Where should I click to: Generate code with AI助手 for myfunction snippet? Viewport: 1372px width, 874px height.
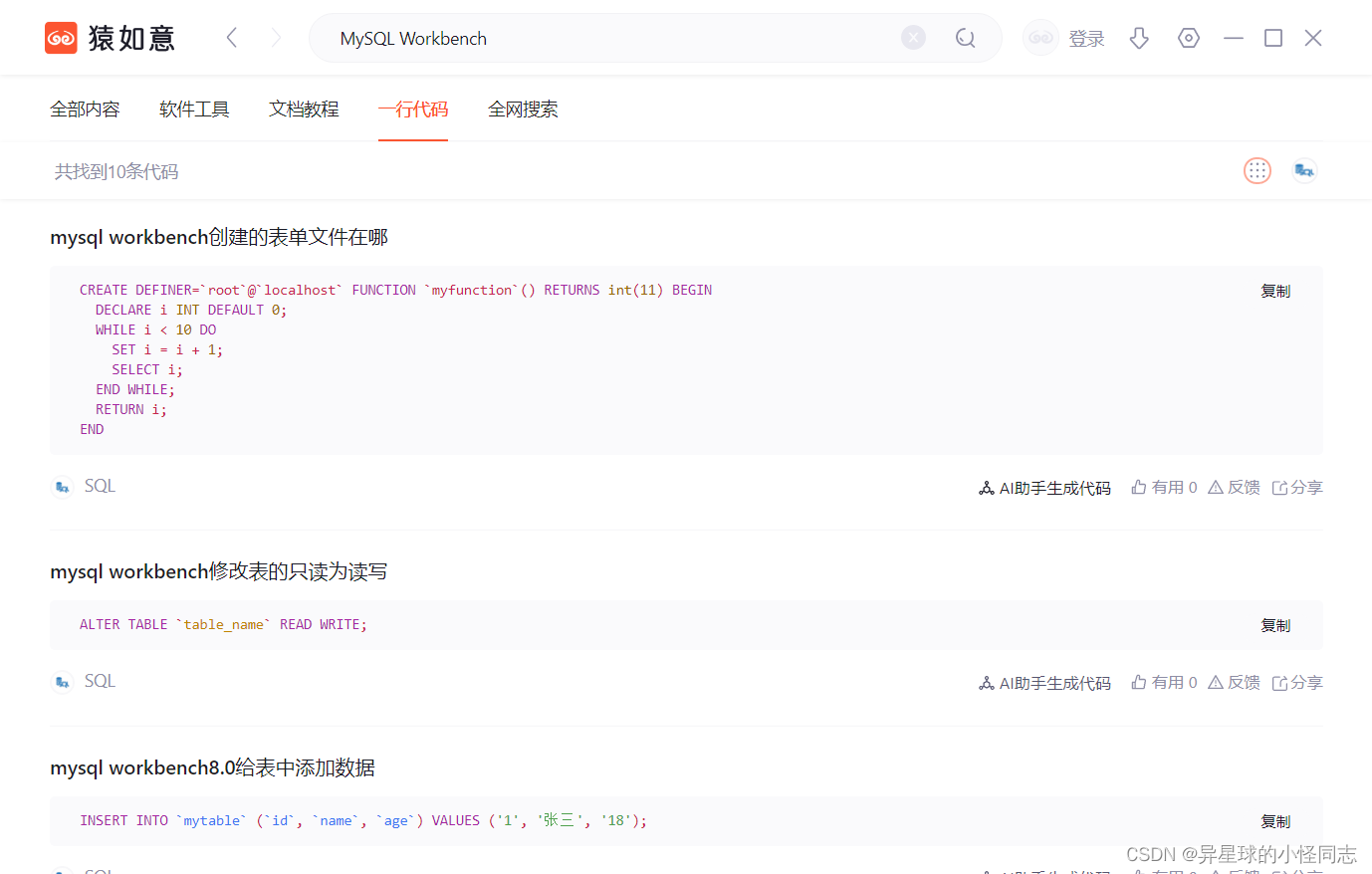coord(1044,488)
